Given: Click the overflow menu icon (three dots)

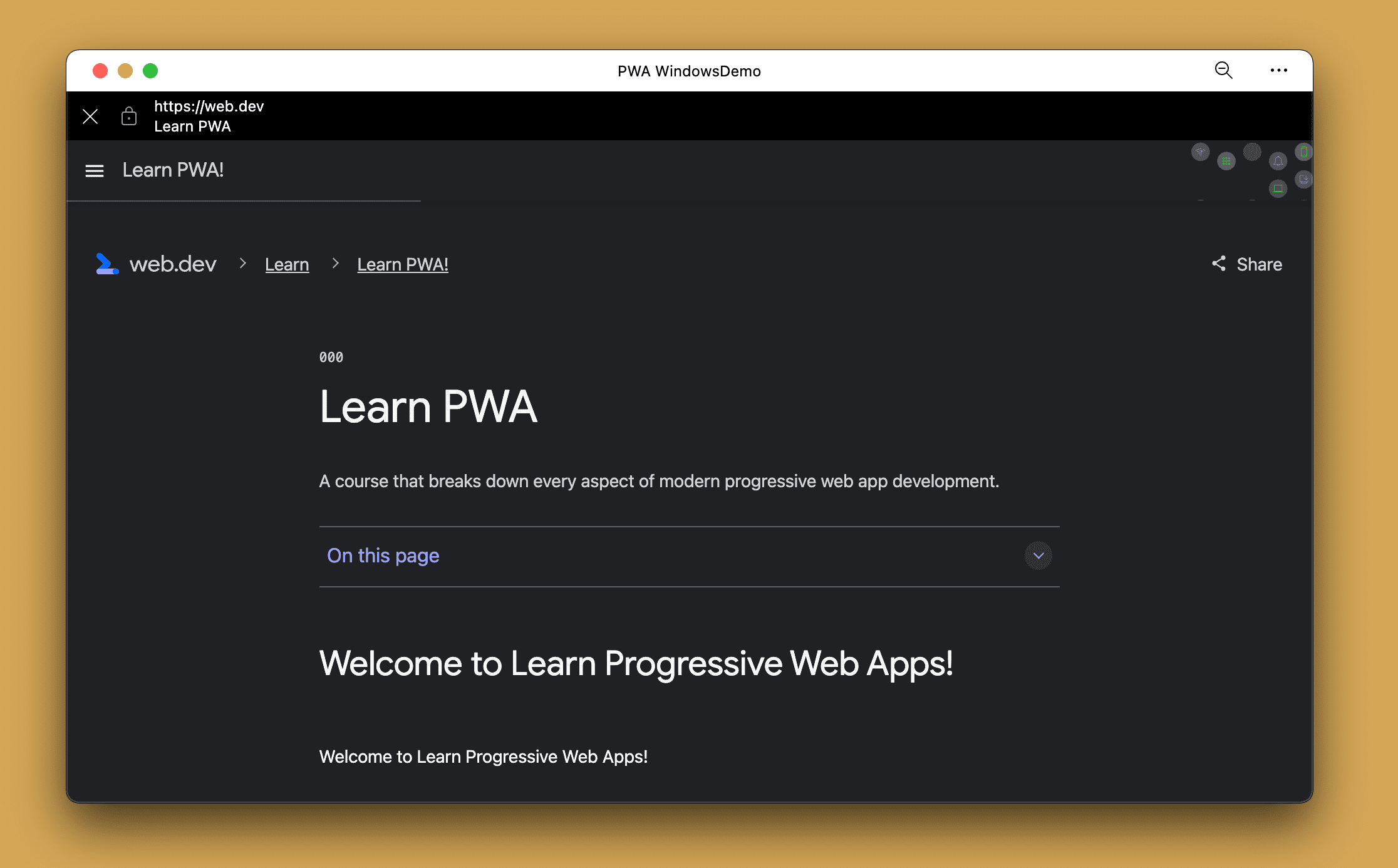Looking at the screenshot, I should pyautogui.click(x=1278, y=70).
